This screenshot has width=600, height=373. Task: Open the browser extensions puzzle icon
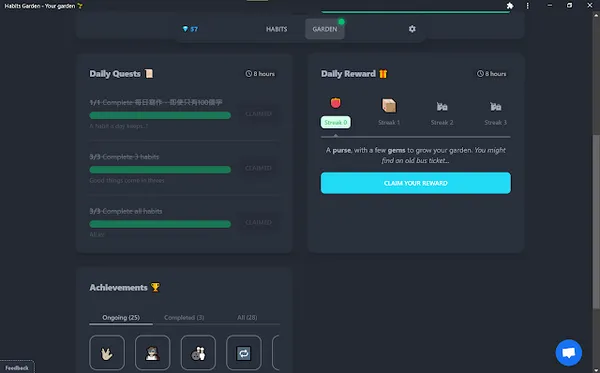tap(510, 6)
